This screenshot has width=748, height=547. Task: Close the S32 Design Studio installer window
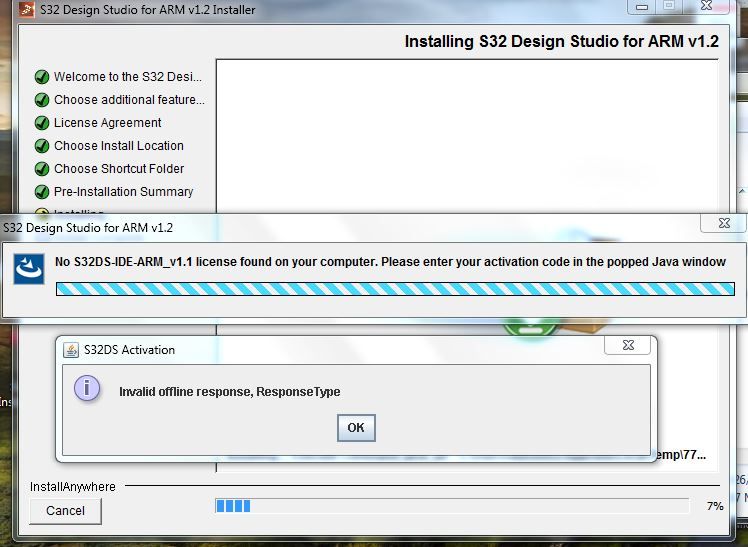tap(706, 6)
